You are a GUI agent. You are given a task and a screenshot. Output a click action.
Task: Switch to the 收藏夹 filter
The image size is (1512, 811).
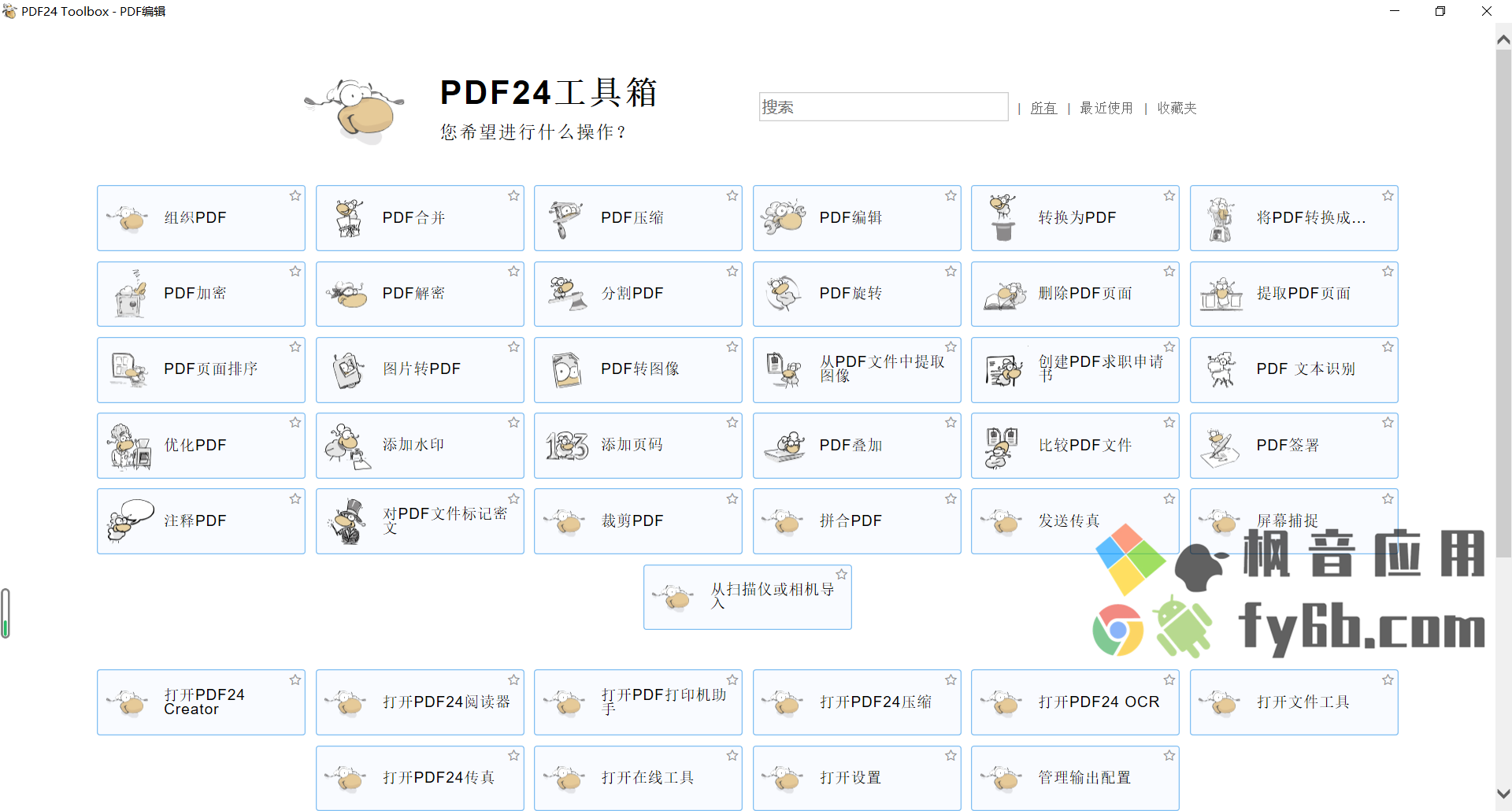pos(1177,108)
